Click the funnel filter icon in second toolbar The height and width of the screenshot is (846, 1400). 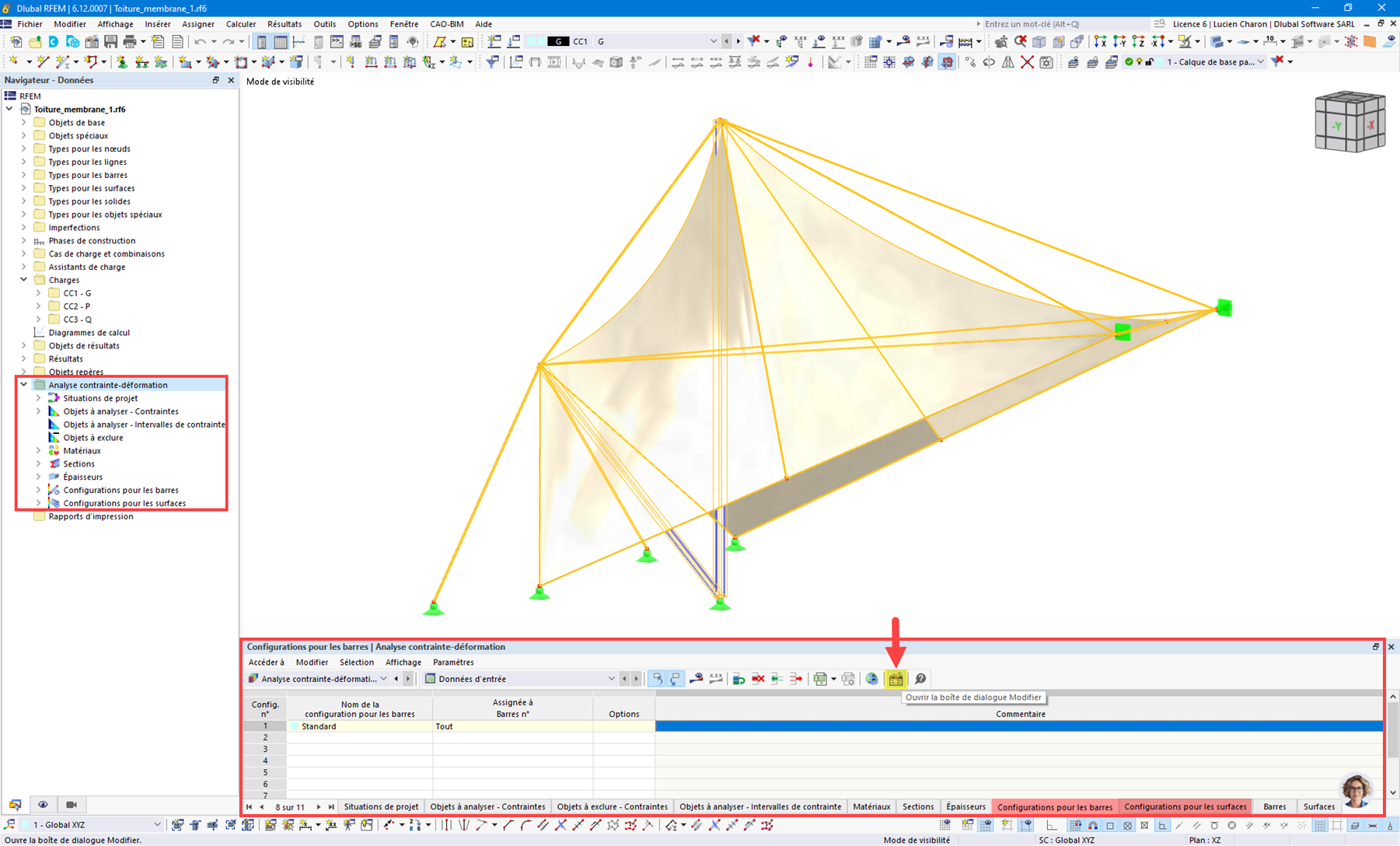(492, 62)
